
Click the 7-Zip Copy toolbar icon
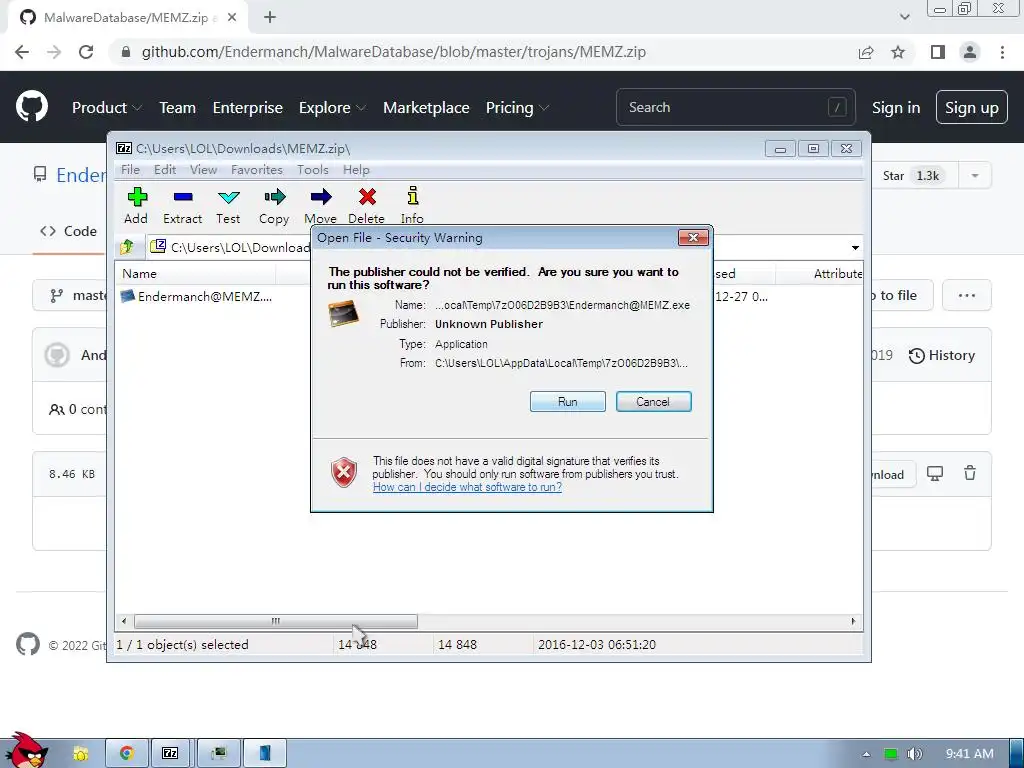point(274,206)
